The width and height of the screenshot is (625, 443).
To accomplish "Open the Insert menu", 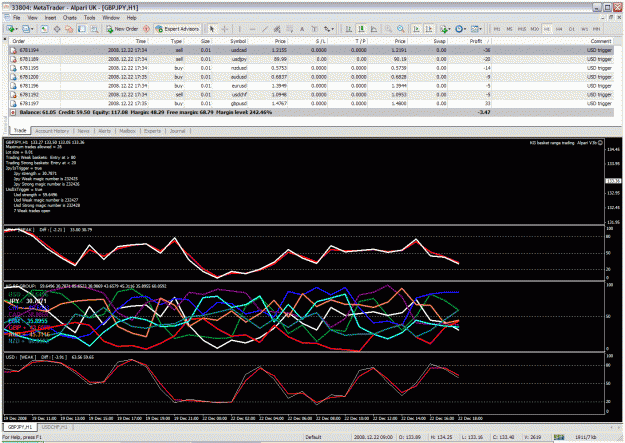I will point(50,18).
